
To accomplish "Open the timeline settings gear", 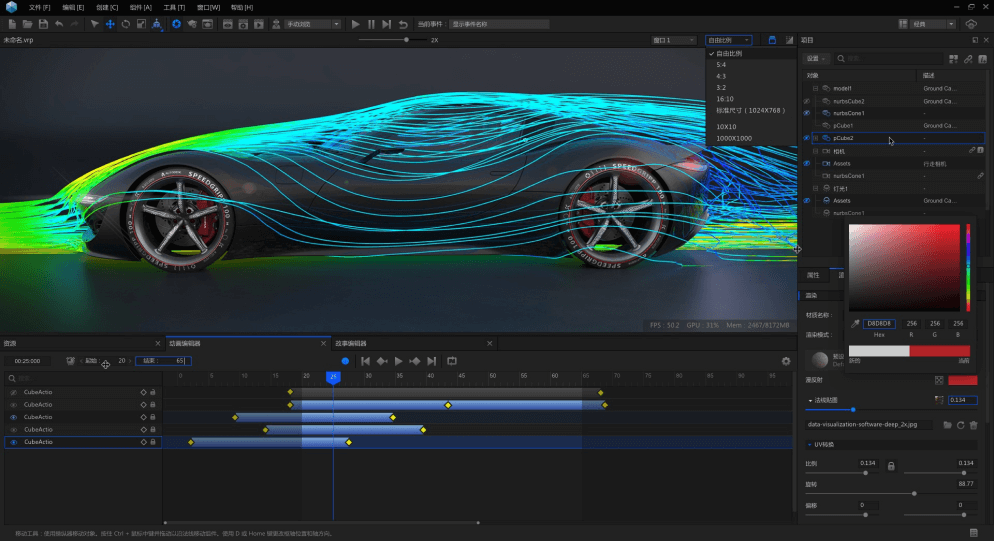I will 786,361.
